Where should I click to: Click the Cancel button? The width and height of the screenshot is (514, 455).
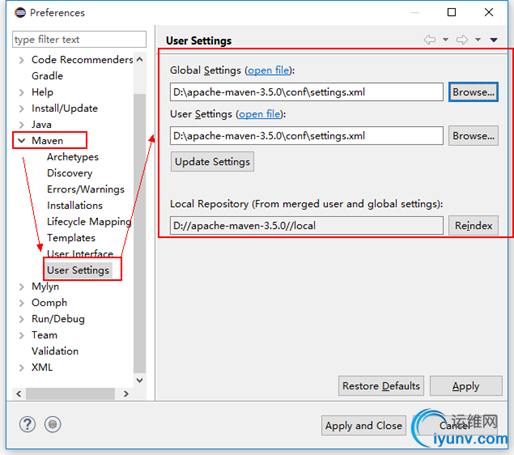click(x=455, y=426)
